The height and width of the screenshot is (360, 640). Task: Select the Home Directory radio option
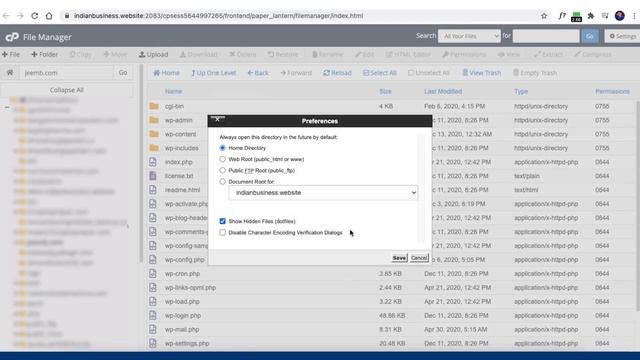(222, 148)
